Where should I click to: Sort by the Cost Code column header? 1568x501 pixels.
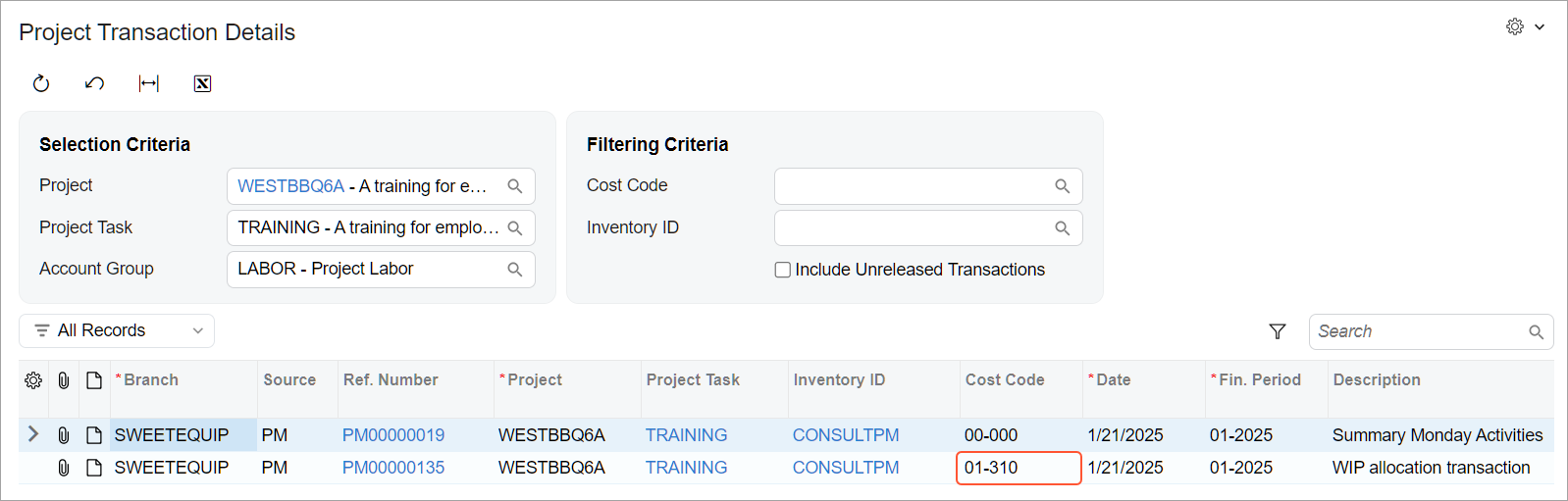click(x=1005, y=380)
